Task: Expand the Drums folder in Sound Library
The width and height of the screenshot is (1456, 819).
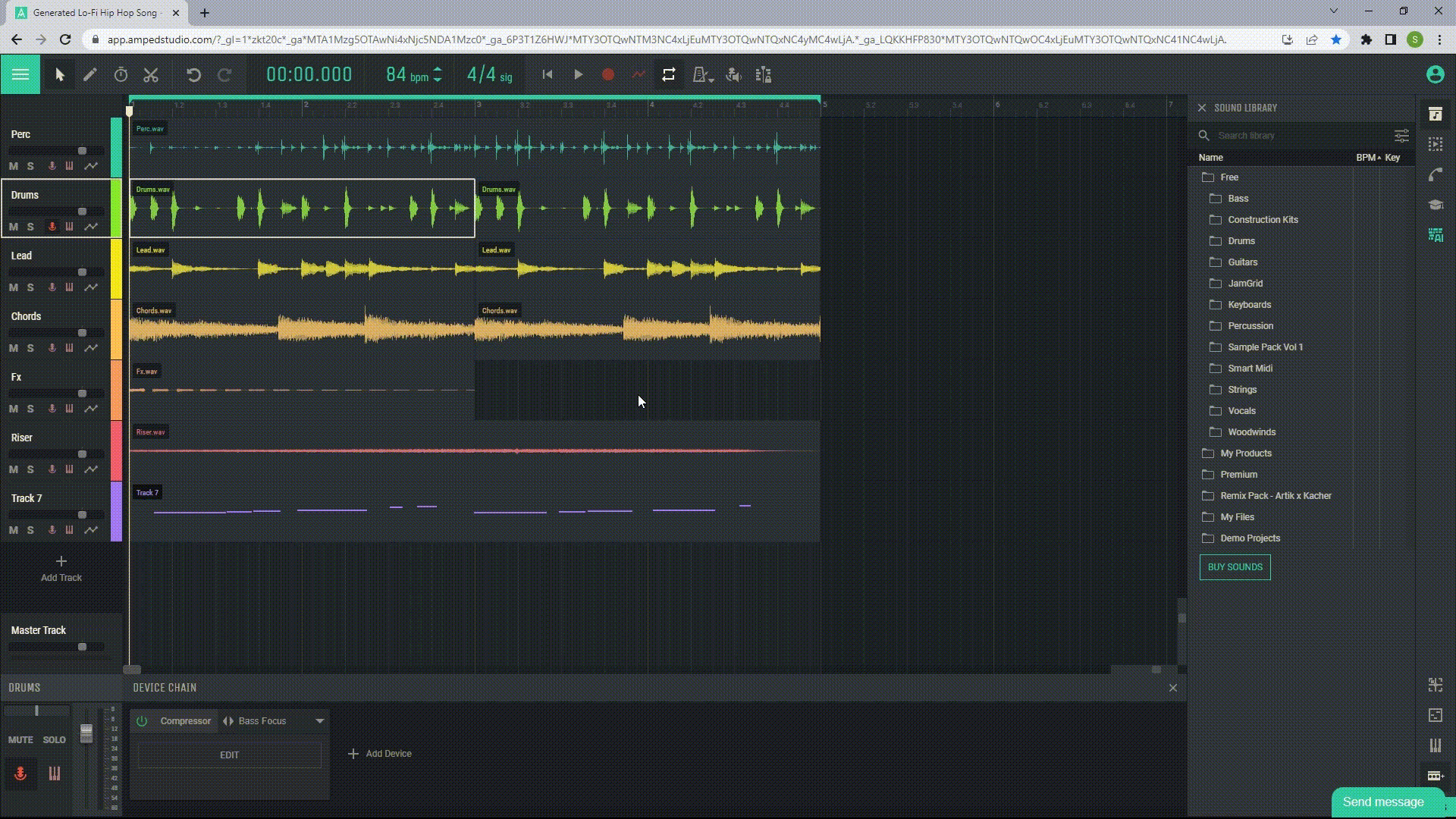Action: (x=1241, y=240)
